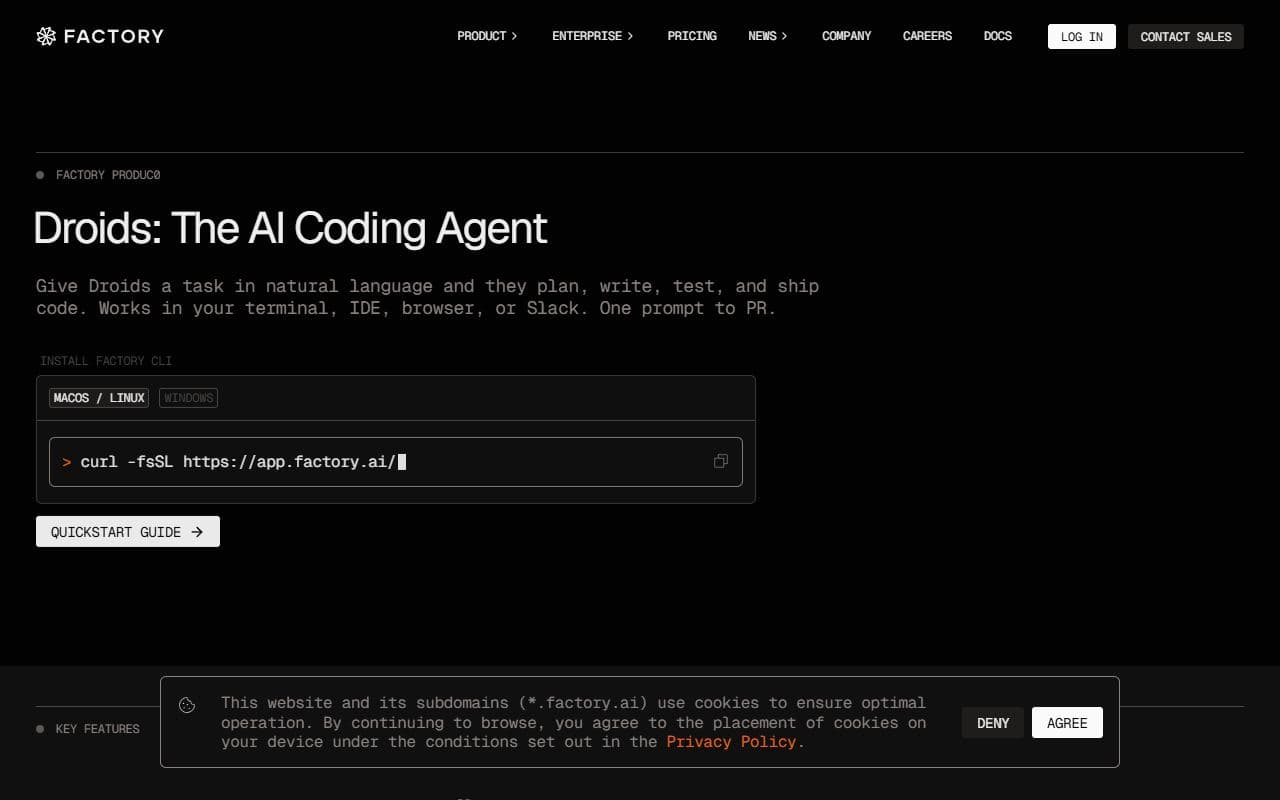Open the Company page
The image size is (1280, 800).
[846, 36]
